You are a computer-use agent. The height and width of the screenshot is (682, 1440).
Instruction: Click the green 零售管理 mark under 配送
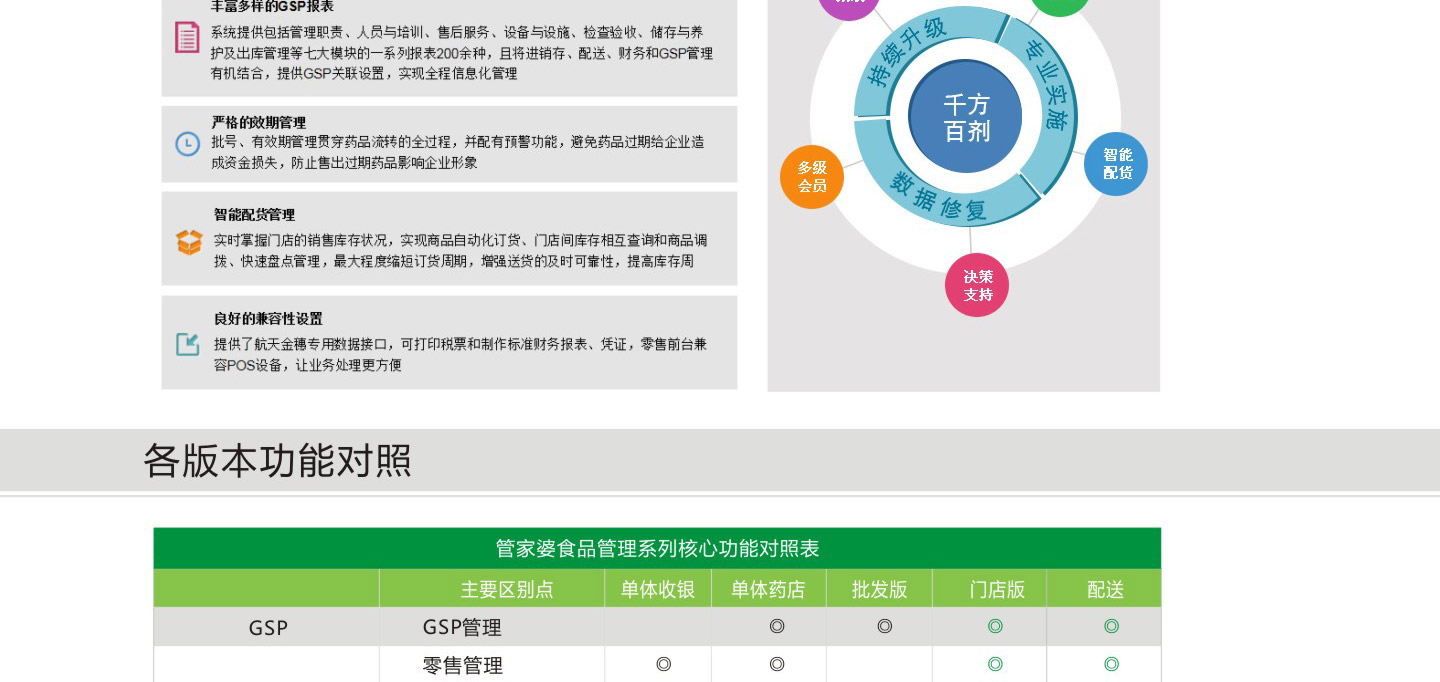click(1111, 664)
